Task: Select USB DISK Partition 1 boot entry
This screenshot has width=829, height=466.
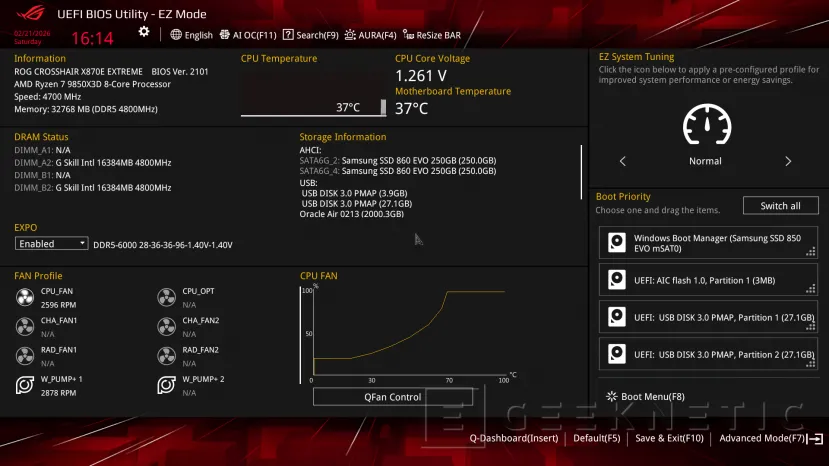Action: (x=708, y=317)
